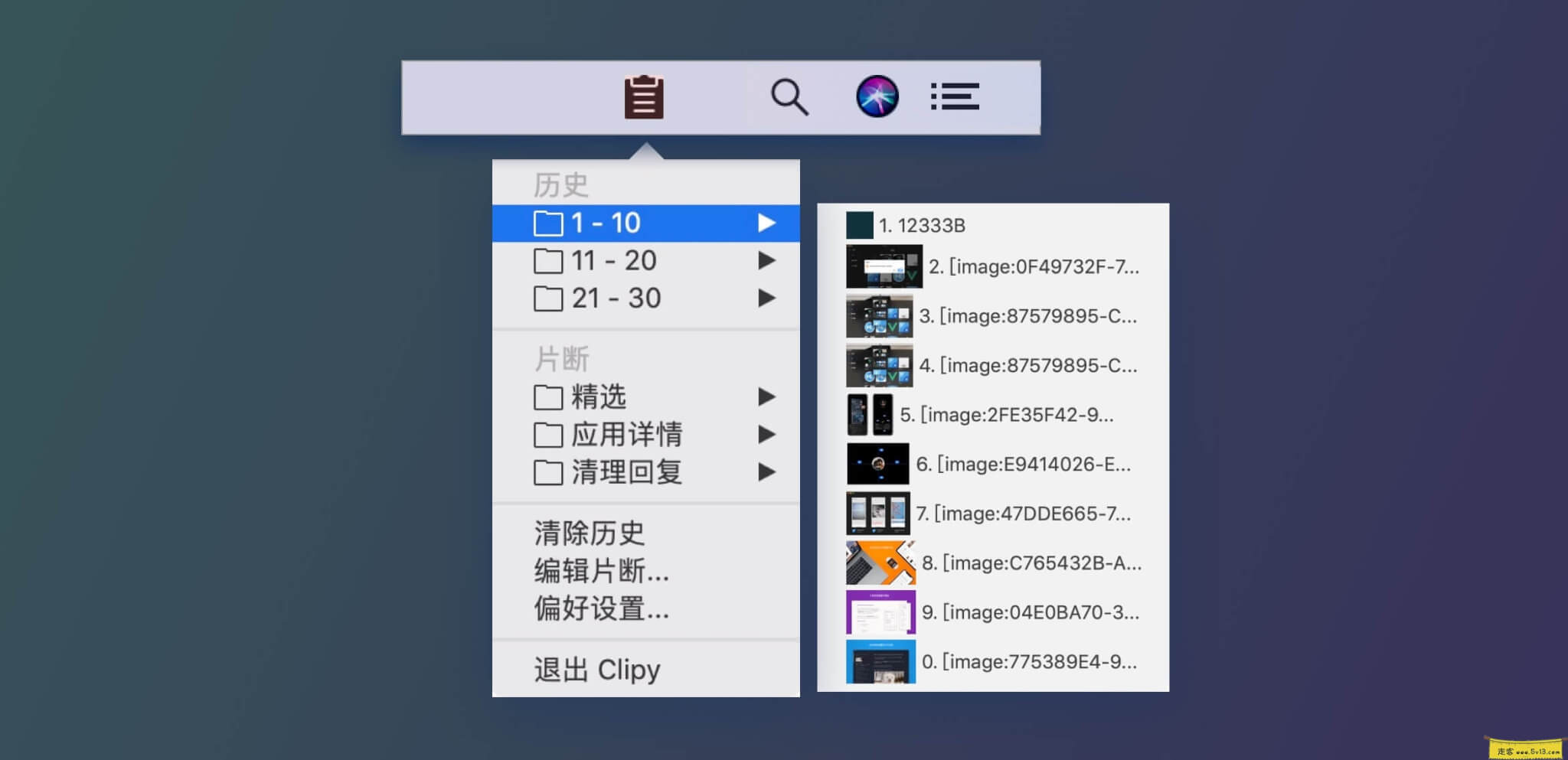Click the folder icon next to 11 - 20
This screenshot has width=1568, height=760.
[x=547, y=260]
